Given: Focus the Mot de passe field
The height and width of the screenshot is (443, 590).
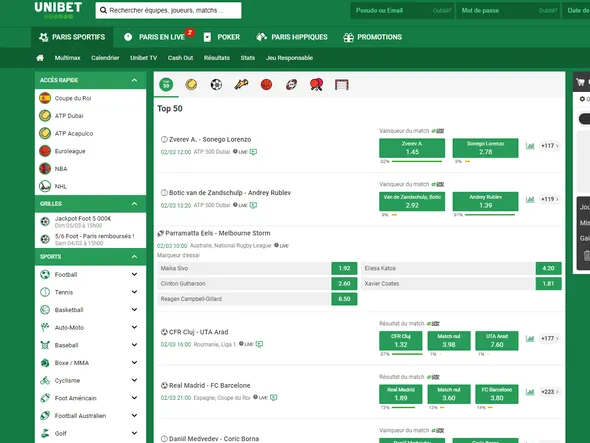Looking at the screenshot, I should pos(509,11).
